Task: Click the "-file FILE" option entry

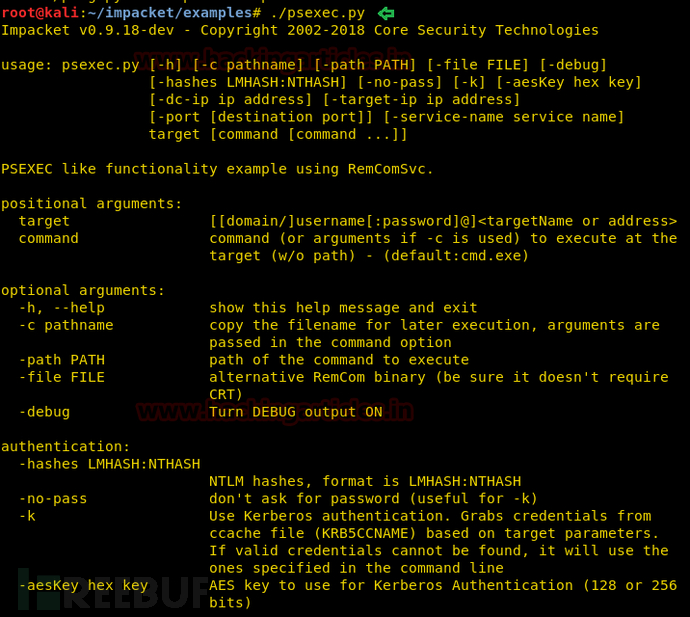Action: [62, 377]
